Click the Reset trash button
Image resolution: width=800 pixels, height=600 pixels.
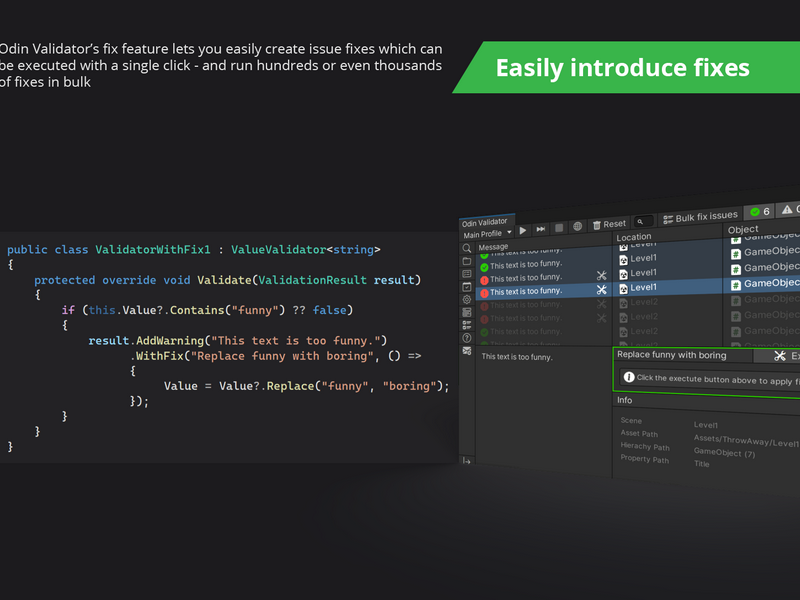[609, 224]
